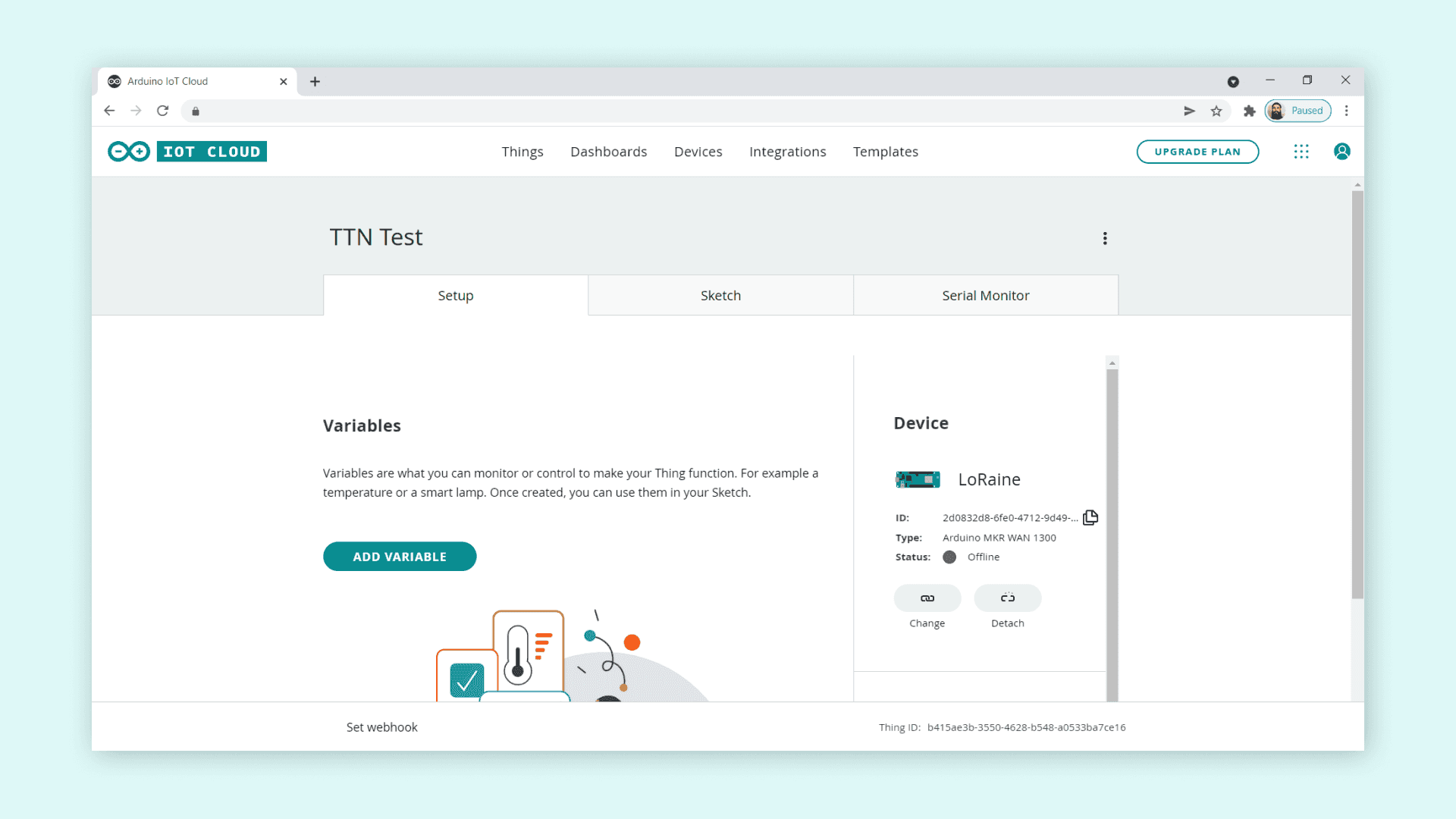Copy the device ID to clipboard

[1090, 517]
